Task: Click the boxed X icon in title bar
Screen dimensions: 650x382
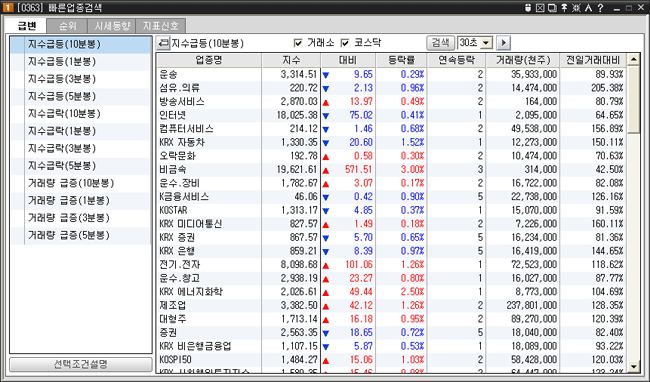Action: (x=540, y=8)
